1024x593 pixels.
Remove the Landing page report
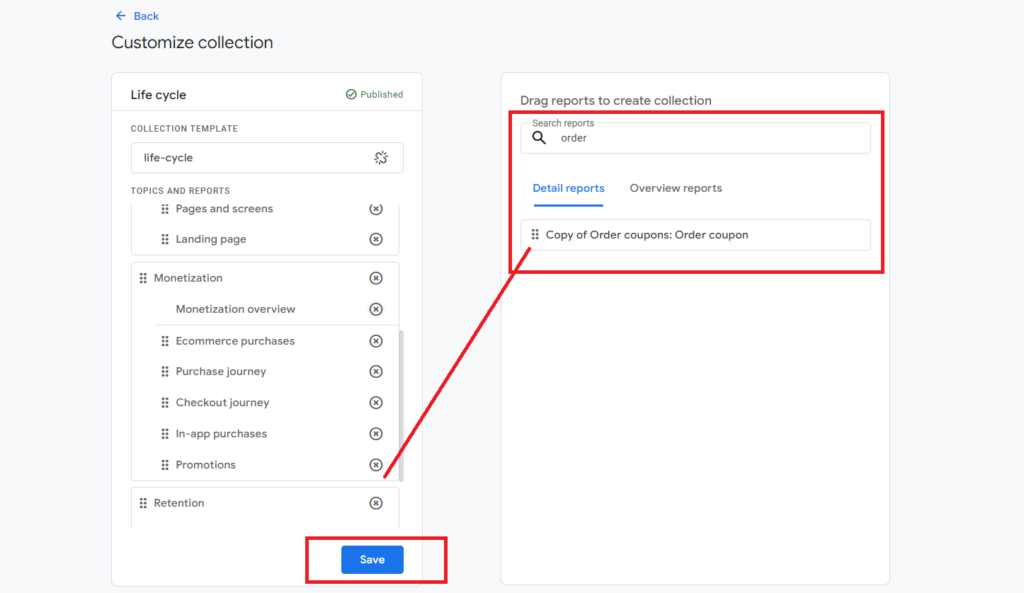coord(376,240)
